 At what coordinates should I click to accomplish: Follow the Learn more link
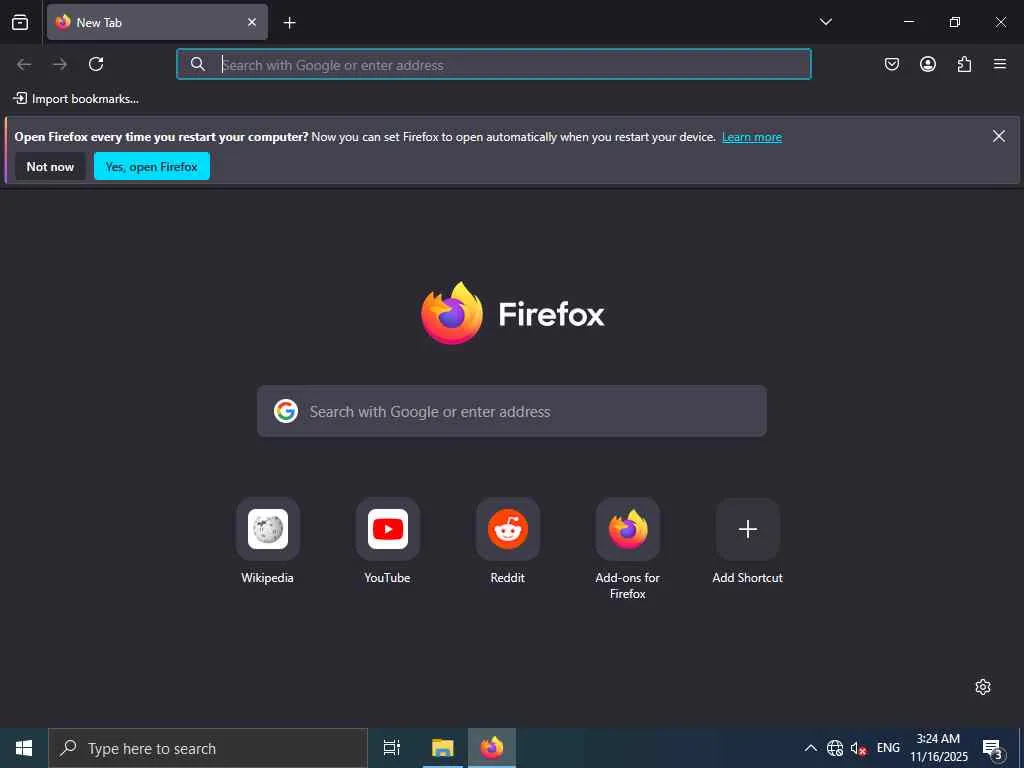point(752,137)
